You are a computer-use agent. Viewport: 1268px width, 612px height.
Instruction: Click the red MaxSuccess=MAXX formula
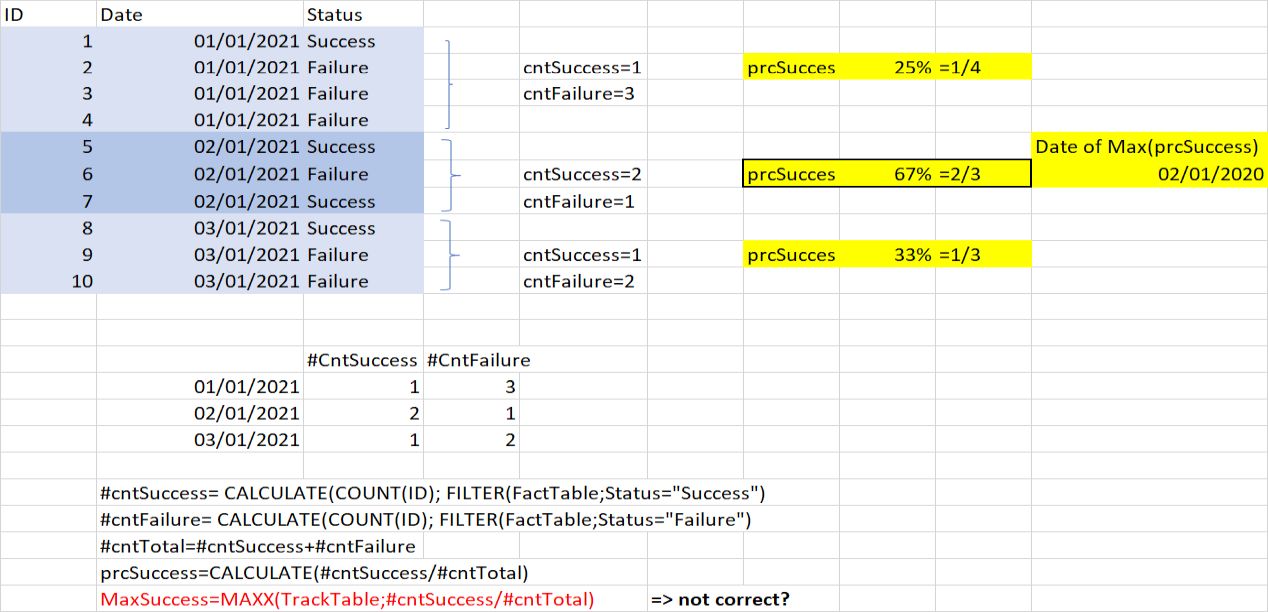(347, 599)
